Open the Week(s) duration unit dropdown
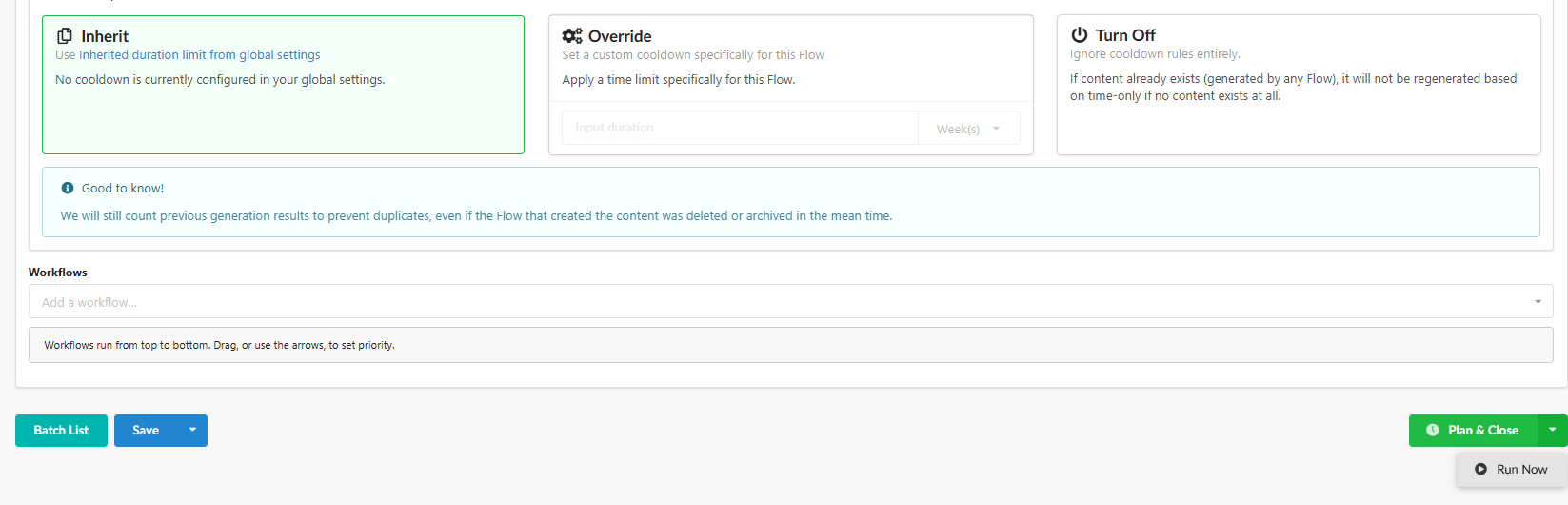 point(968,129)
